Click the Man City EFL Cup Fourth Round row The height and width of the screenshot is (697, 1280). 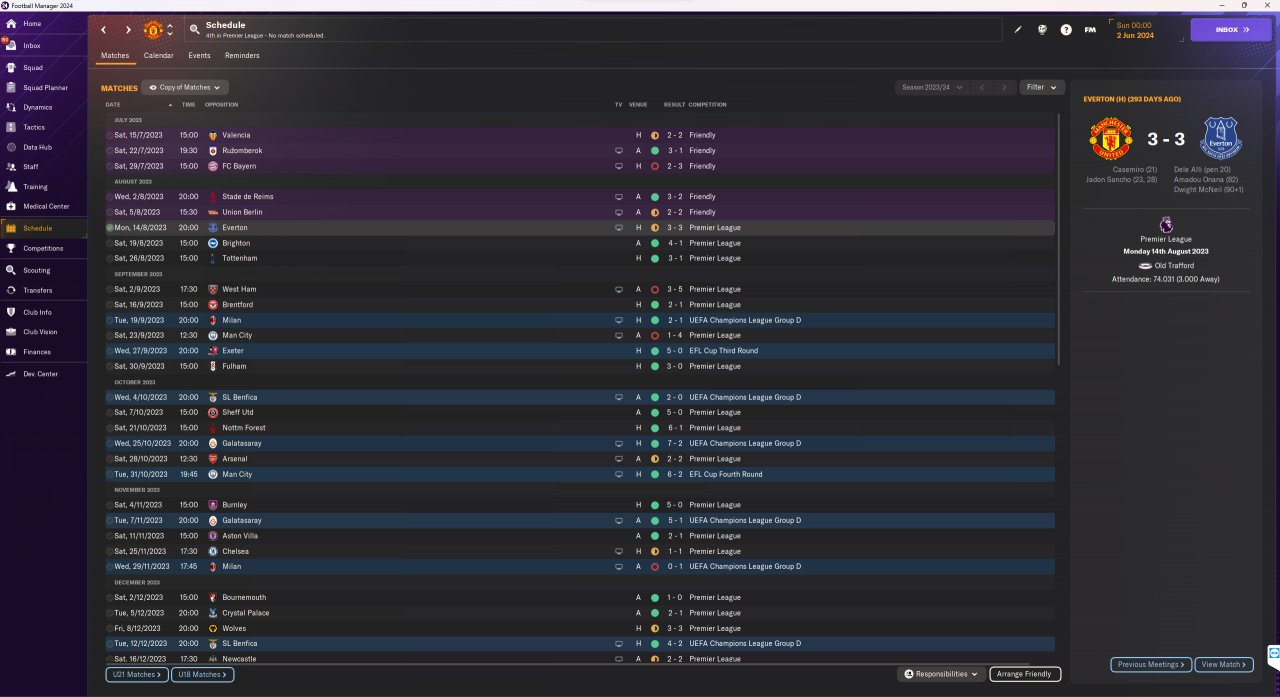[579, 474]
